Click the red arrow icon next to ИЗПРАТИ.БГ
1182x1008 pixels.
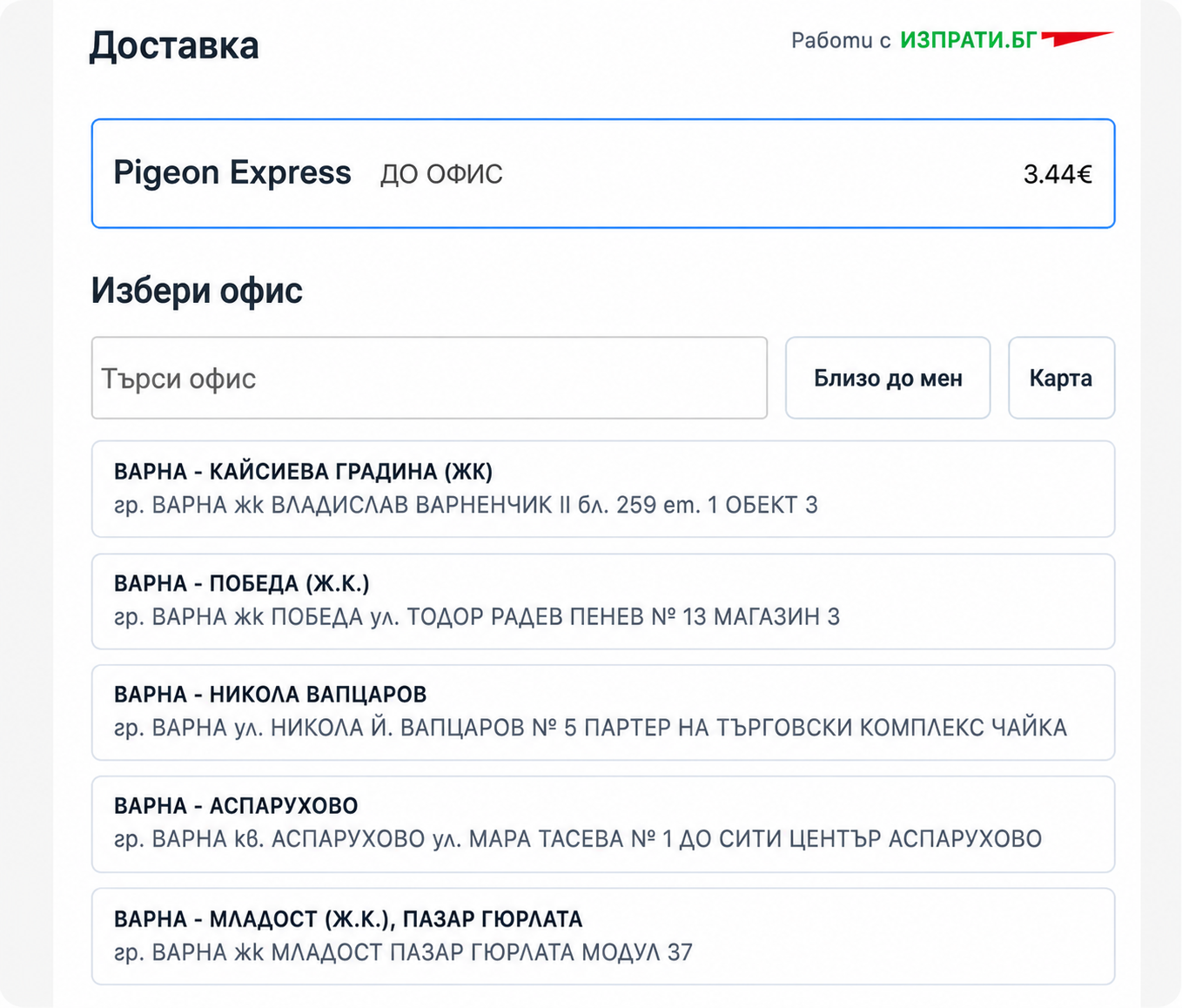pyautogui.click(x=1078, y=38)
